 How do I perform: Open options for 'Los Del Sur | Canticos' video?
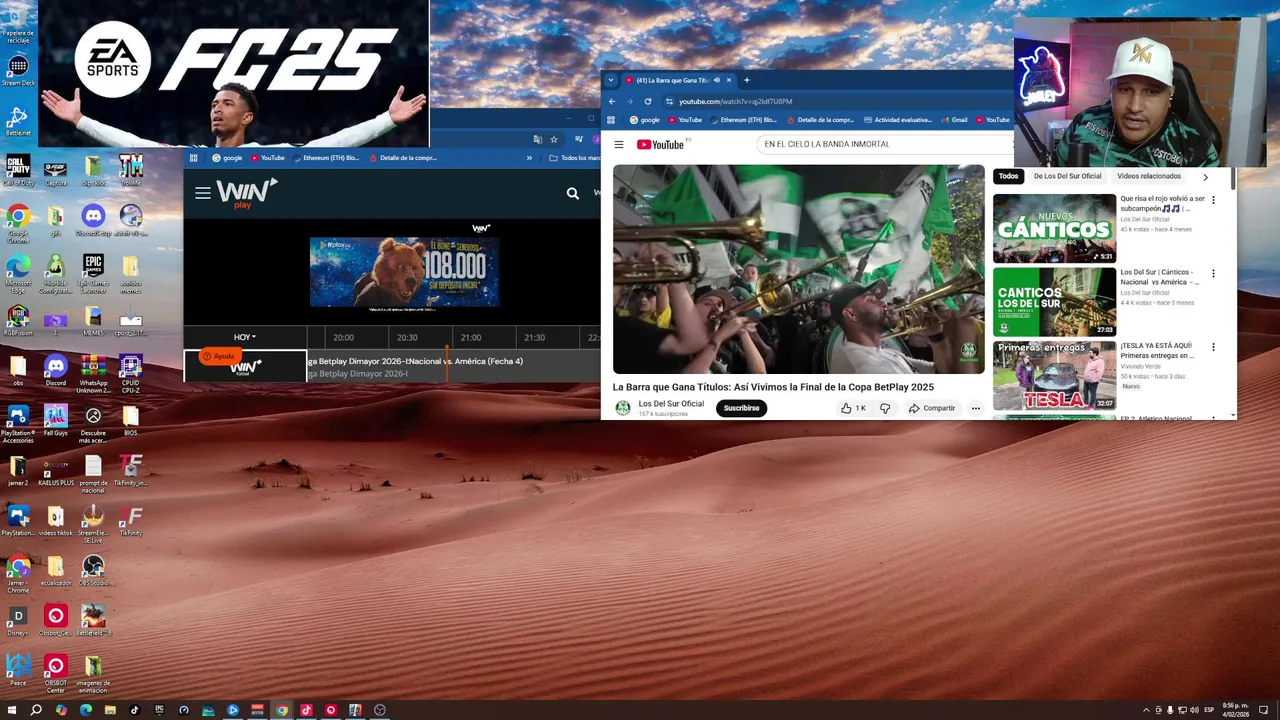coord(1213,273)
